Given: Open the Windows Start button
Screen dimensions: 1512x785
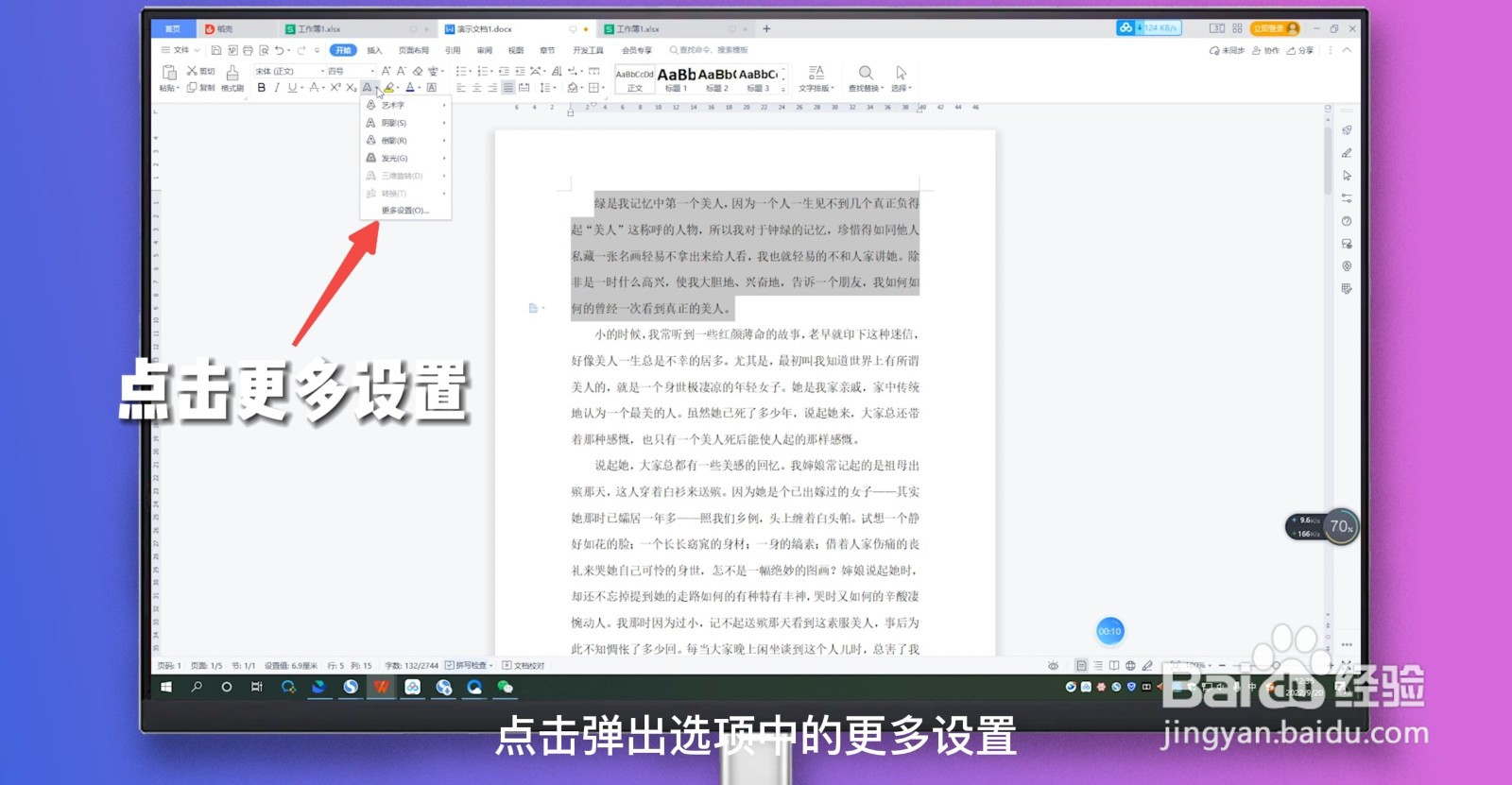Looking at the screenshot, I should (166, 687).
